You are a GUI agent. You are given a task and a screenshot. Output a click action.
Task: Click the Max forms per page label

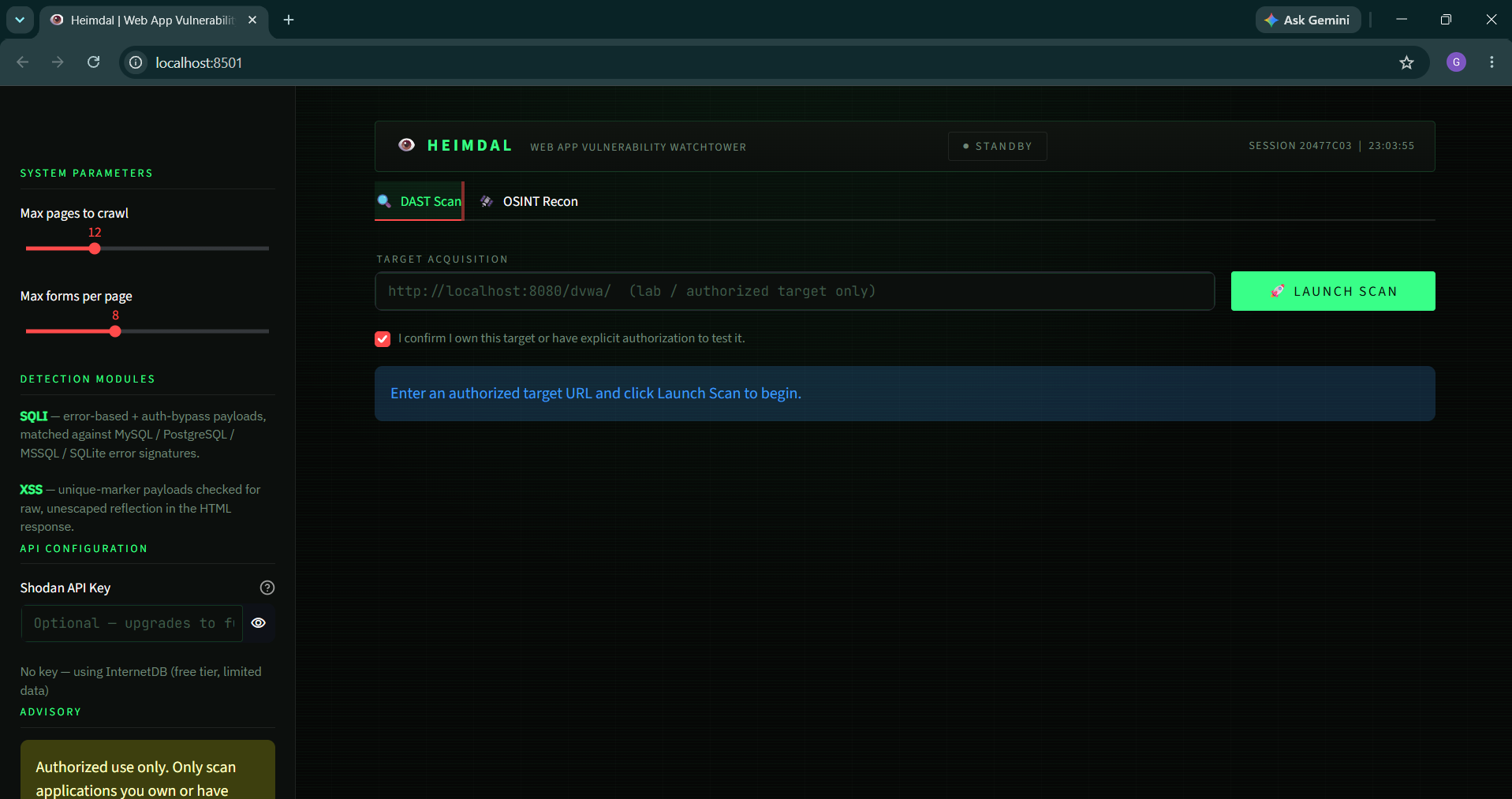77,296
